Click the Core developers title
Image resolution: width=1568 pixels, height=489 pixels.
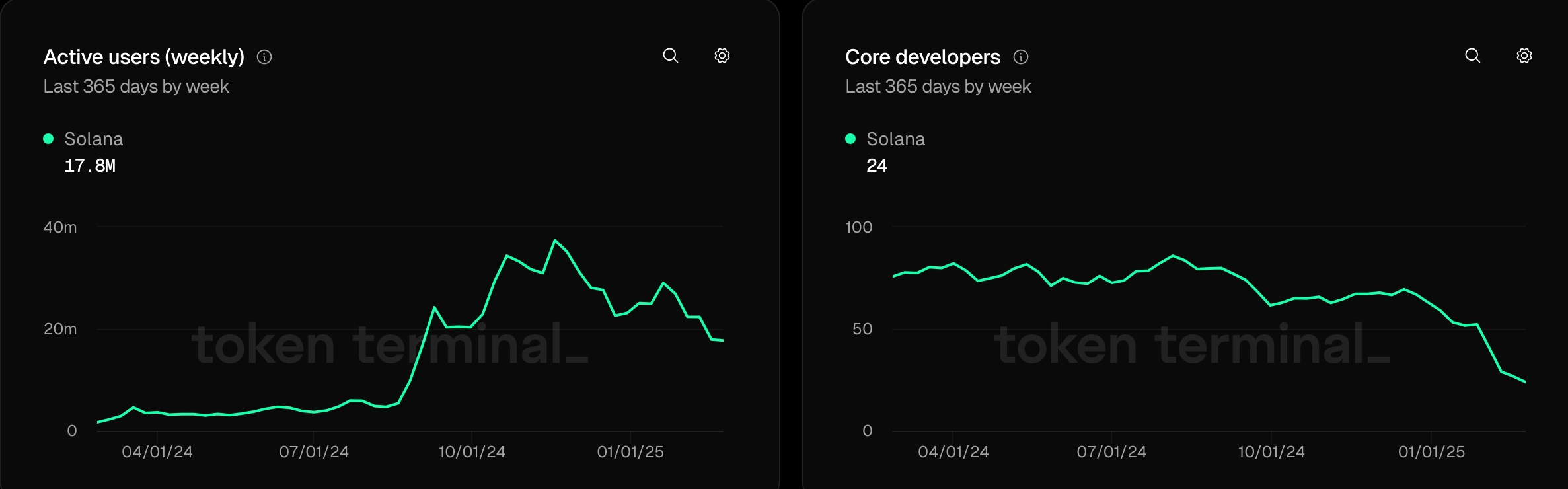(923, 57)
